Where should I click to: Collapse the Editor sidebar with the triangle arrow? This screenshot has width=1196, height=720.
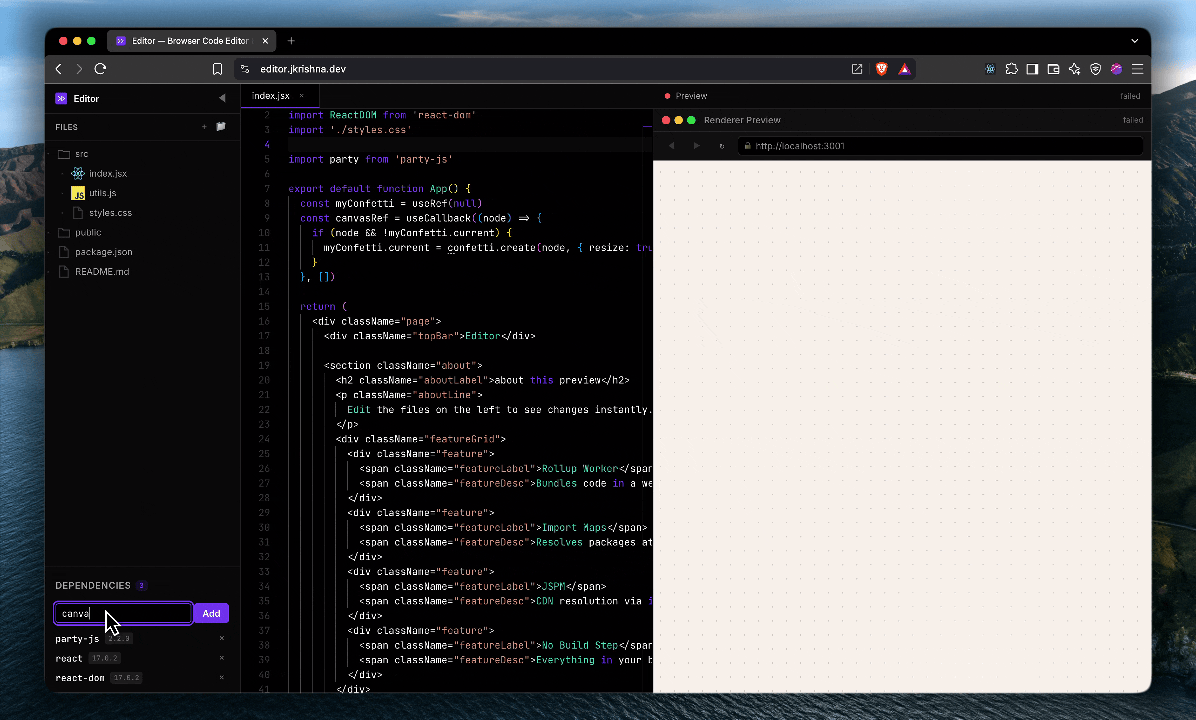pos(222,98)
